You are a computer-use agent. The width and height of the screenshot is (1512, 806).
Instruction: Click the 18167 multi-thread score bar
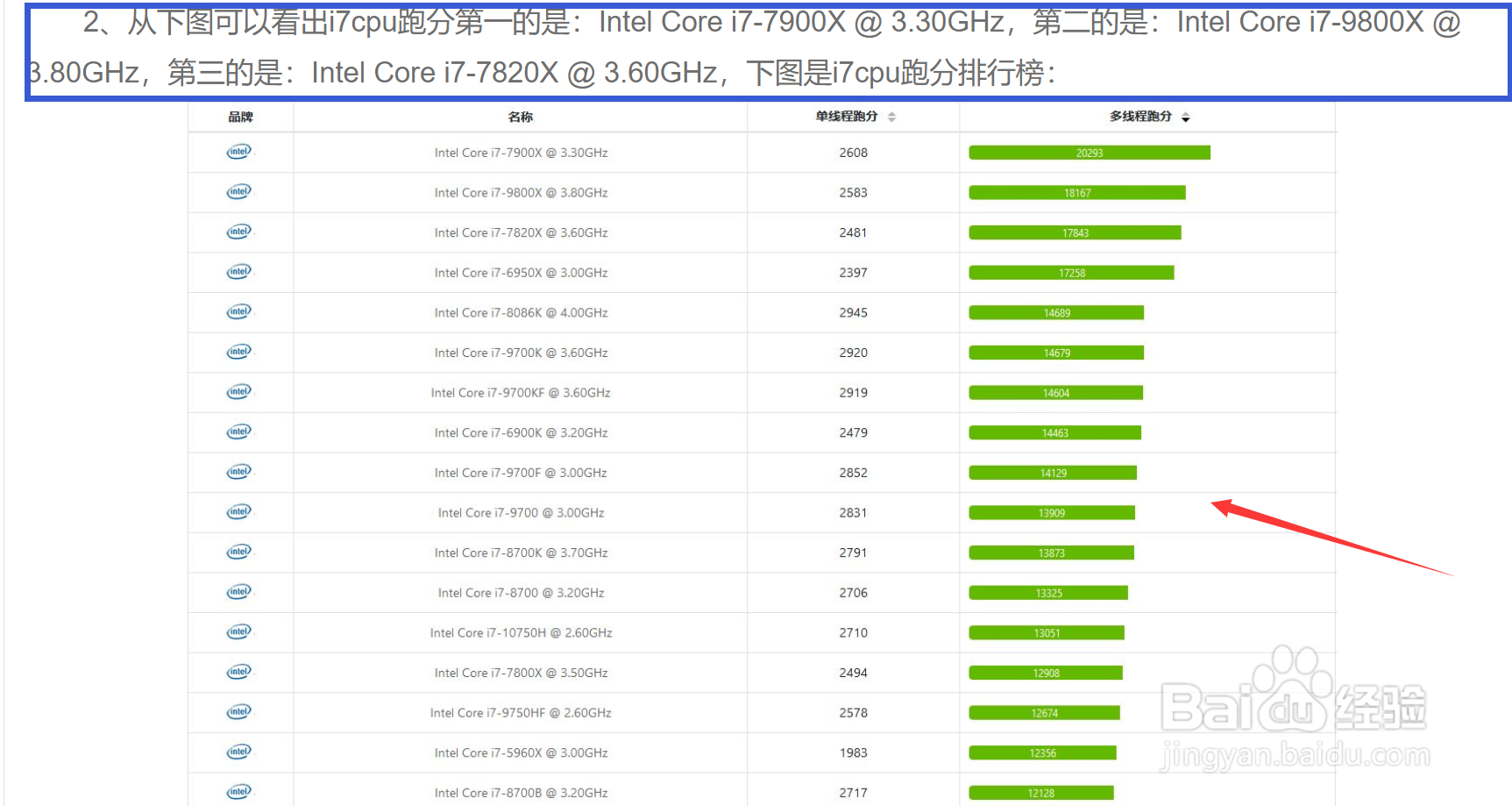1077,193
